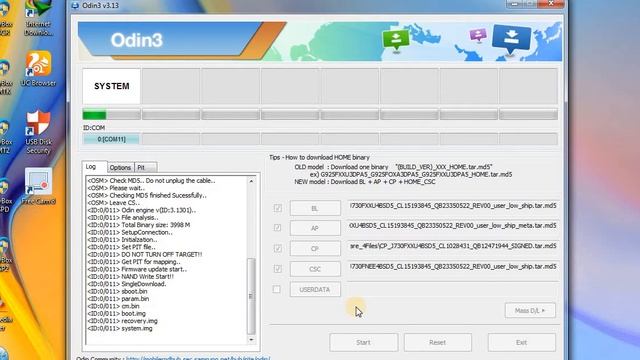The width and height of the screenshot is (640, 360).
Task: Select log line 'Get PIT for mapping..'
Action: [x=134, y=262]
